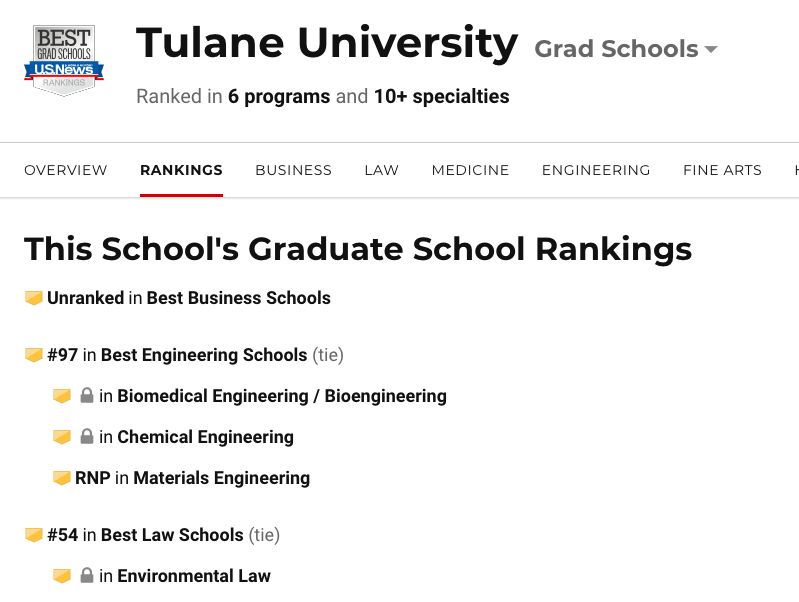The width and height of the screenshot is (799, 602).
Task: Open the Law tab
Action: (x=381, y=170)
